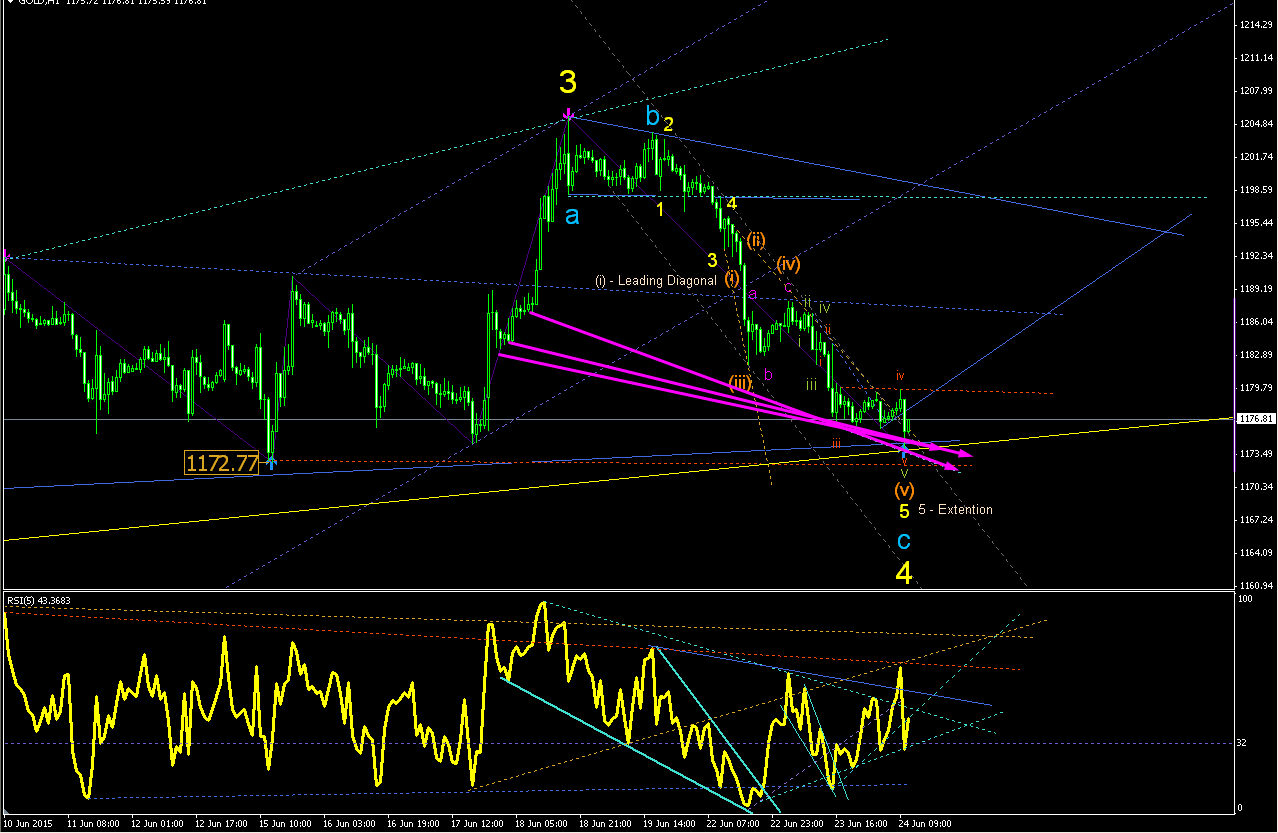Click the "24 Jun 09:00" time axis label
Viewport: 1278px width, 833px height.
tap(926, 824)
